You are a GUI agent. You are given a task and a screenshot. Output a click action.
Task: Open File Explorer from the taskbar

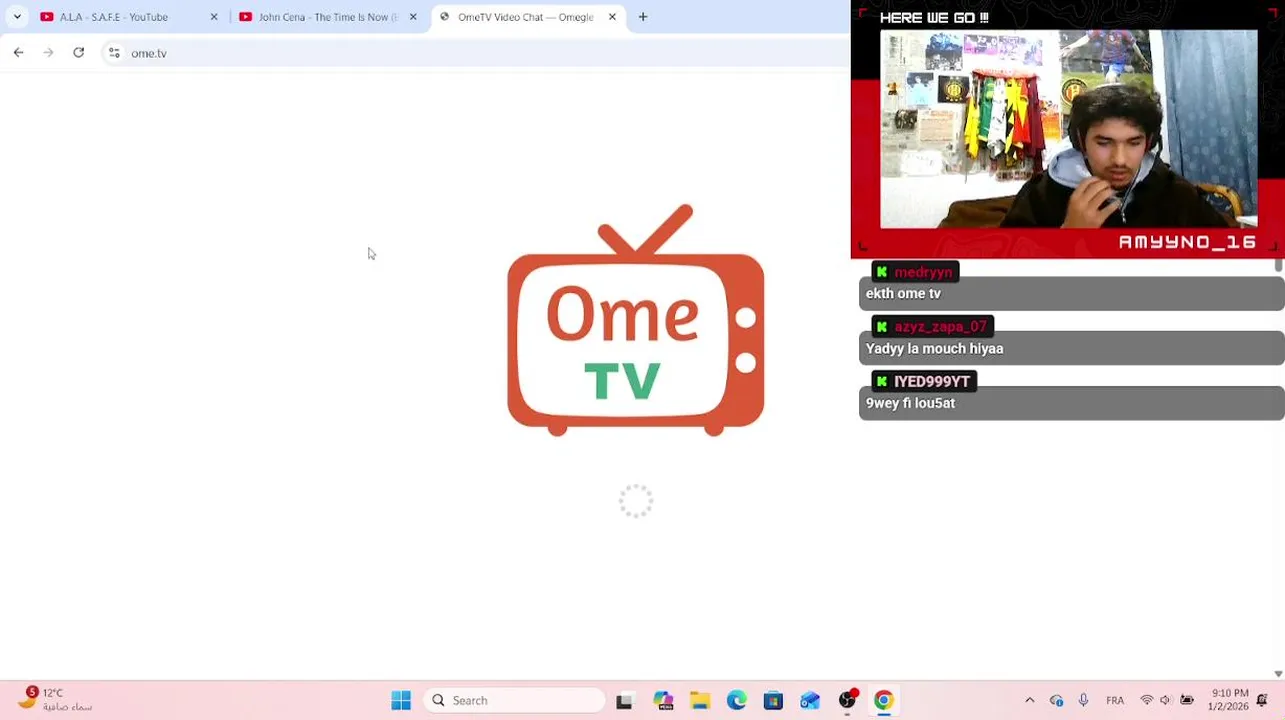pos(700,701)
